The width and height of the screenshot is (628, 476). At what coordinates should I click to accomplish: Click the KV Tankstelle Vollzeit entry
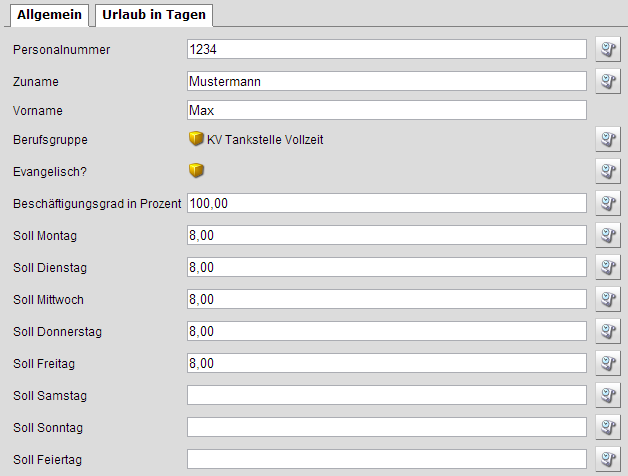pos(265,140)
